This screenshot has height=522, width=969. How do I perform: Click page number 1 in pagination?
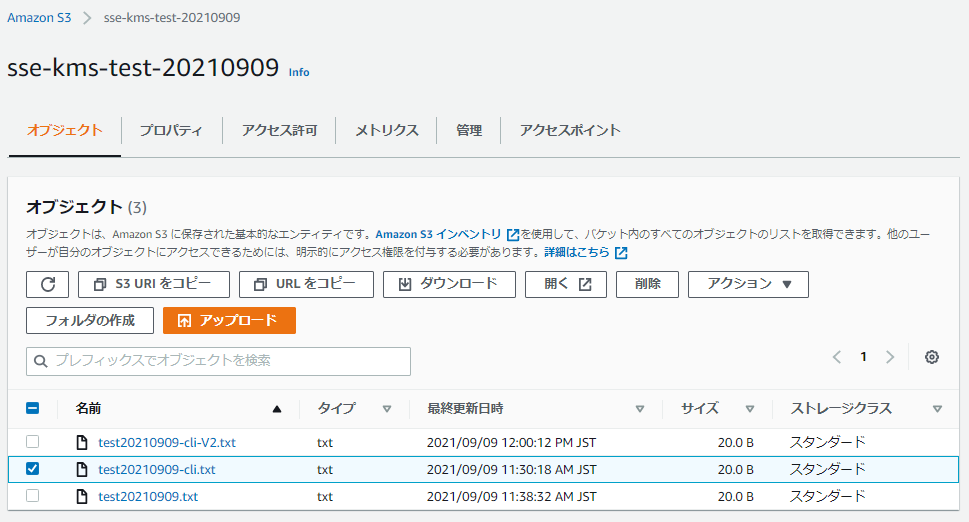click(x=863, y=357)
